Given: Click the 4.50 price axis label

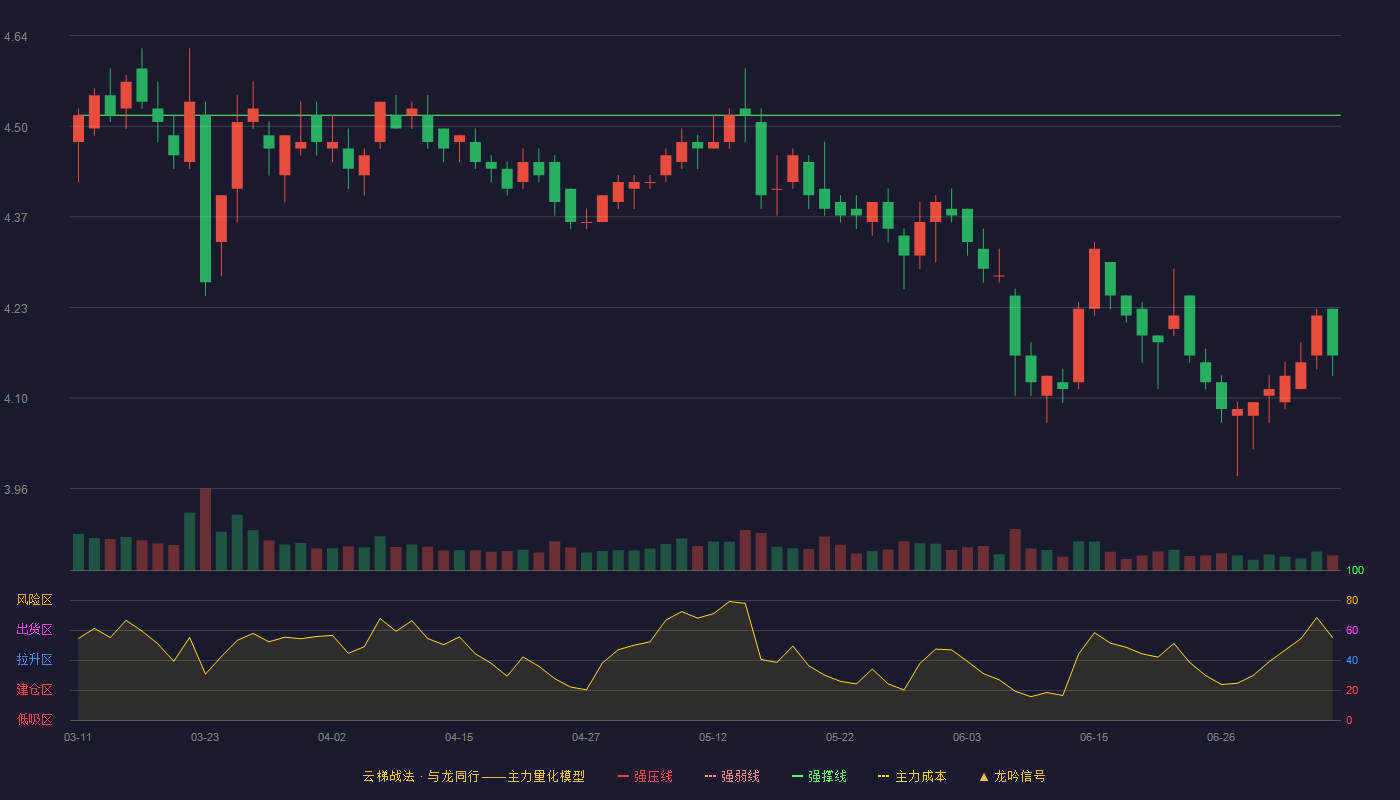Looking at the screenshot, I should point(16,127).
